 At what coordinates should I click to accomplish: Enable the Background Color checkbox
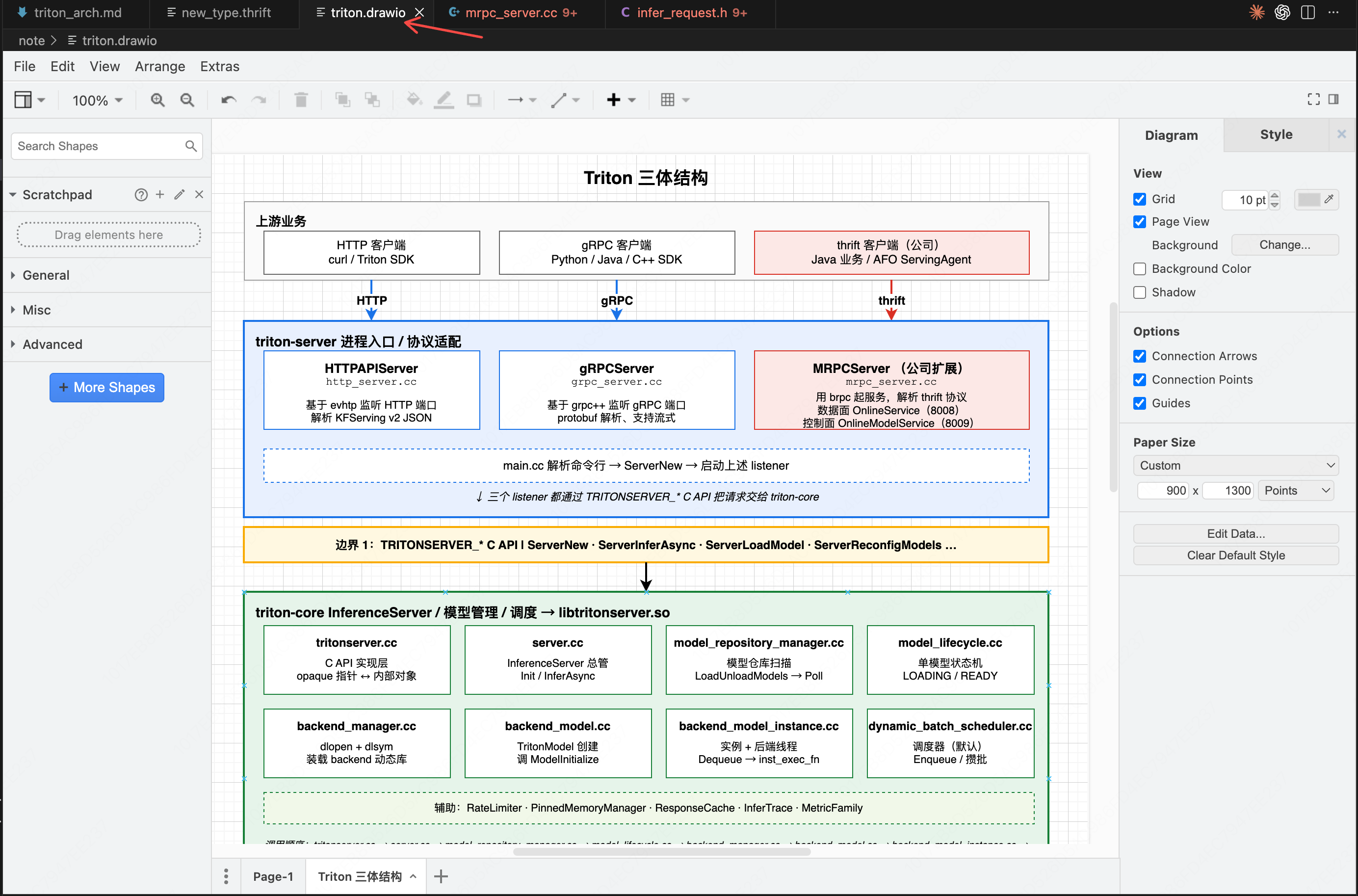[x=1139, y=268]
